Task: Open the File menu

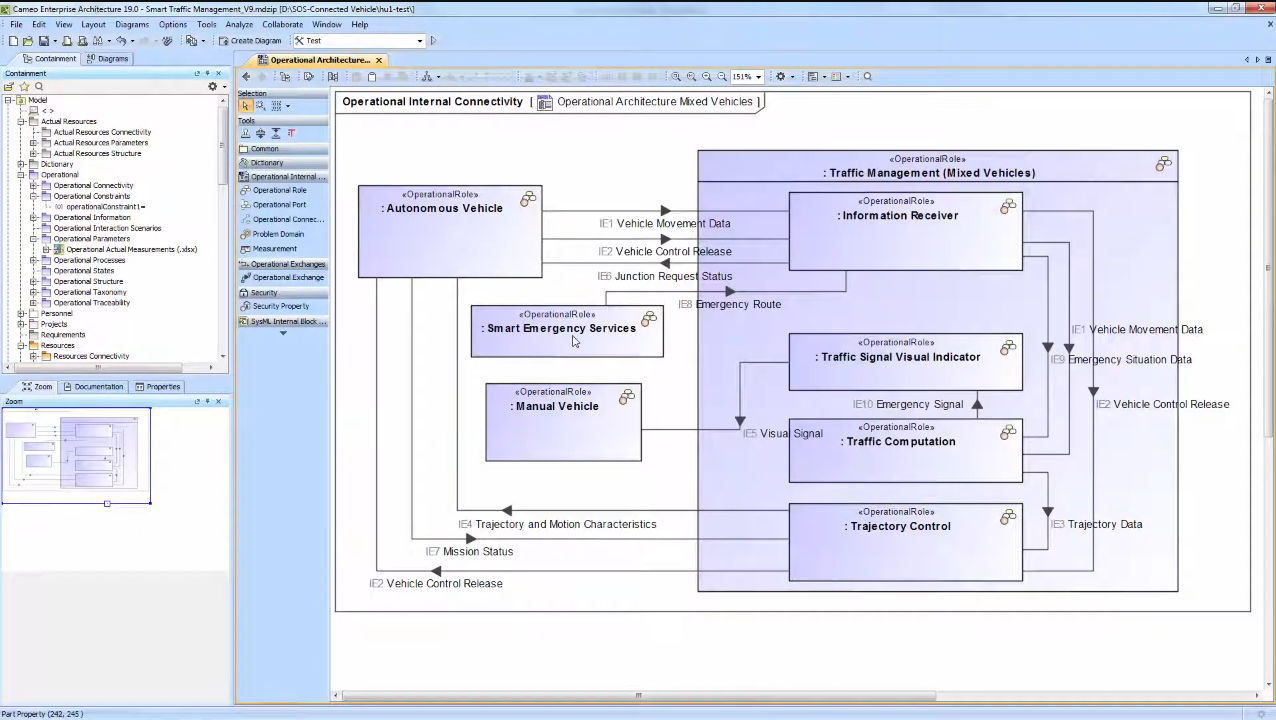Action: click(x=16, y=24)
